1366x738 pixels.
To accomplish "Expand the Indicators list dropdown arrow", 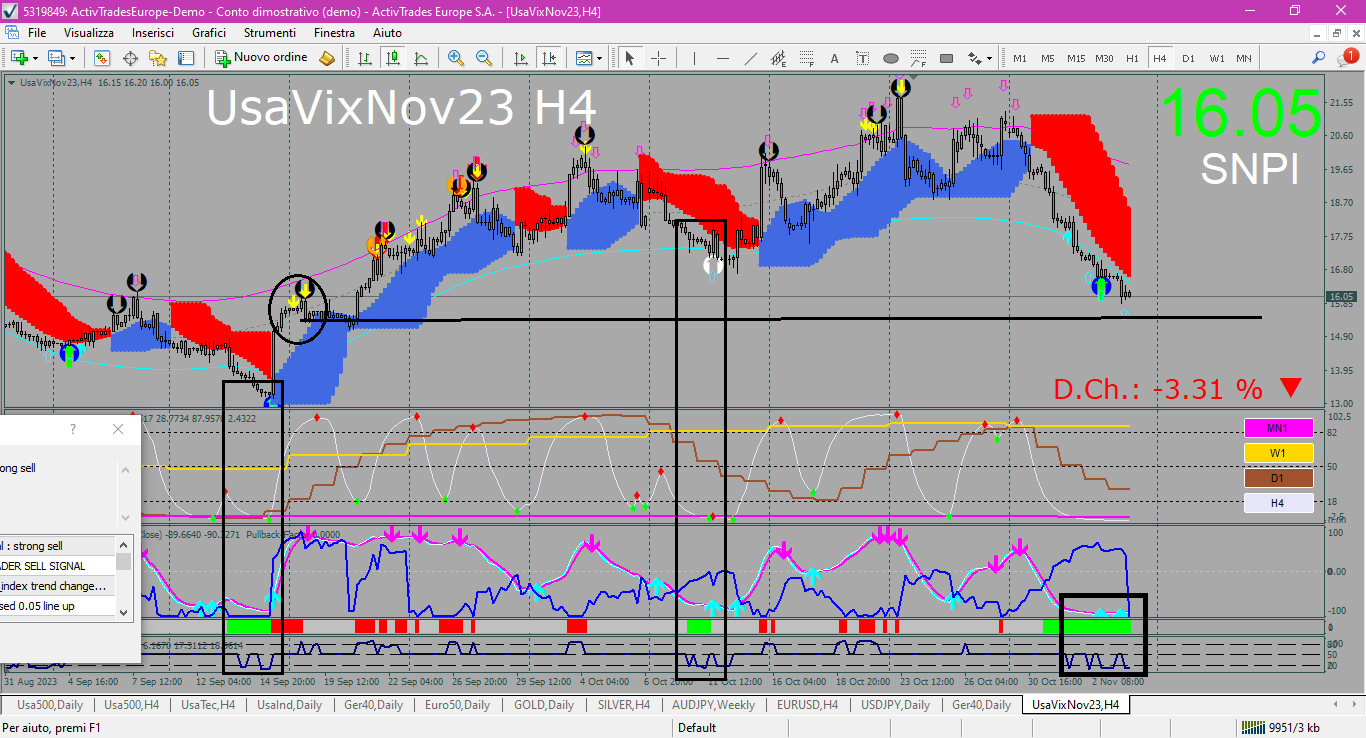I will 599,58.
